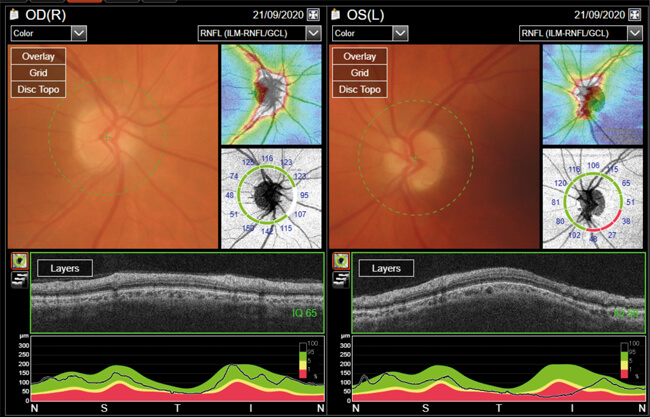Switch to the highlighted orange tab at top
Image resolution: width=650 pixels, height=418 pixels.
coord(86,2)
